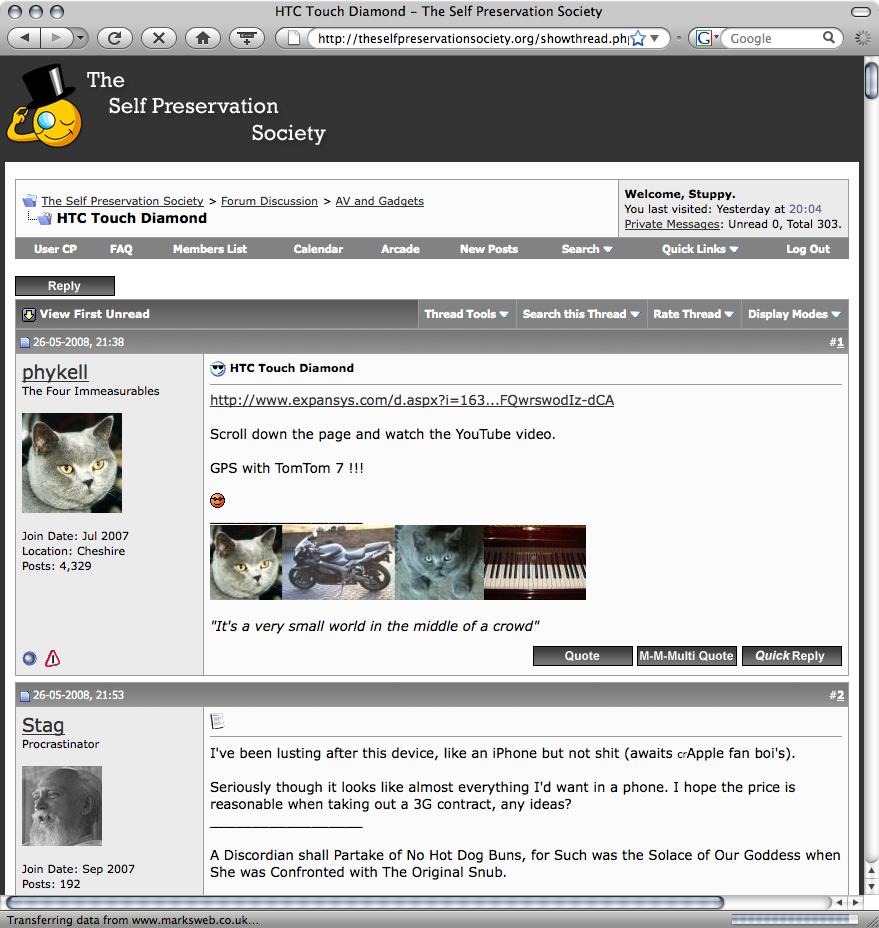Bookmark this page with the star icon
The width and height of the screenshot is (879, 928).
pos(637,38)
